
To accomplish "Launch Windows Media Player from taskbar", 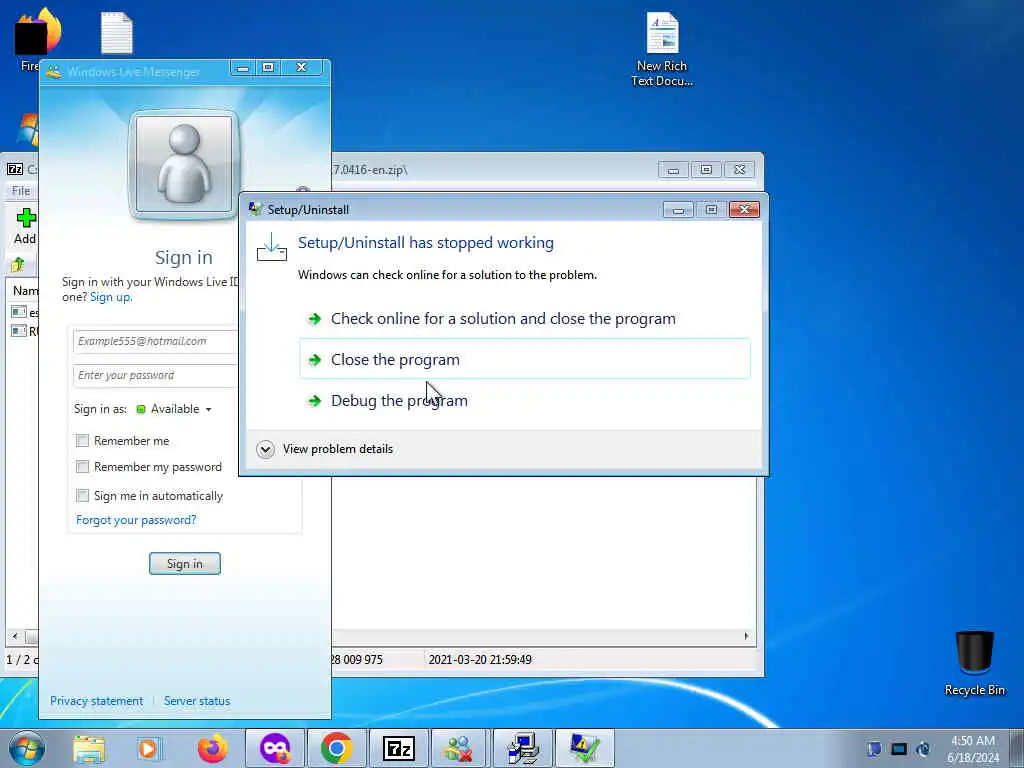I will [x=150, y=748].
